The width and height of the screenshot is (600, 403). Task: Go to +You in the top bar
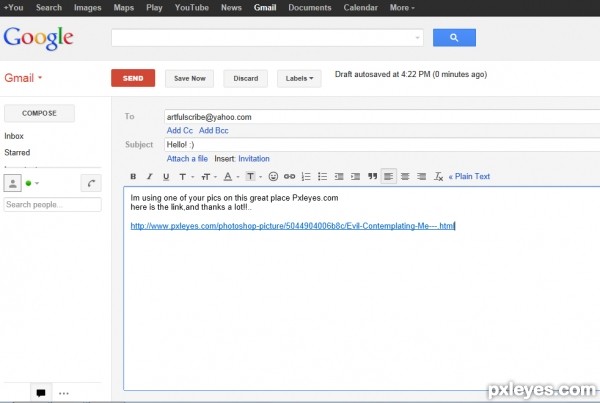[13, 8]
